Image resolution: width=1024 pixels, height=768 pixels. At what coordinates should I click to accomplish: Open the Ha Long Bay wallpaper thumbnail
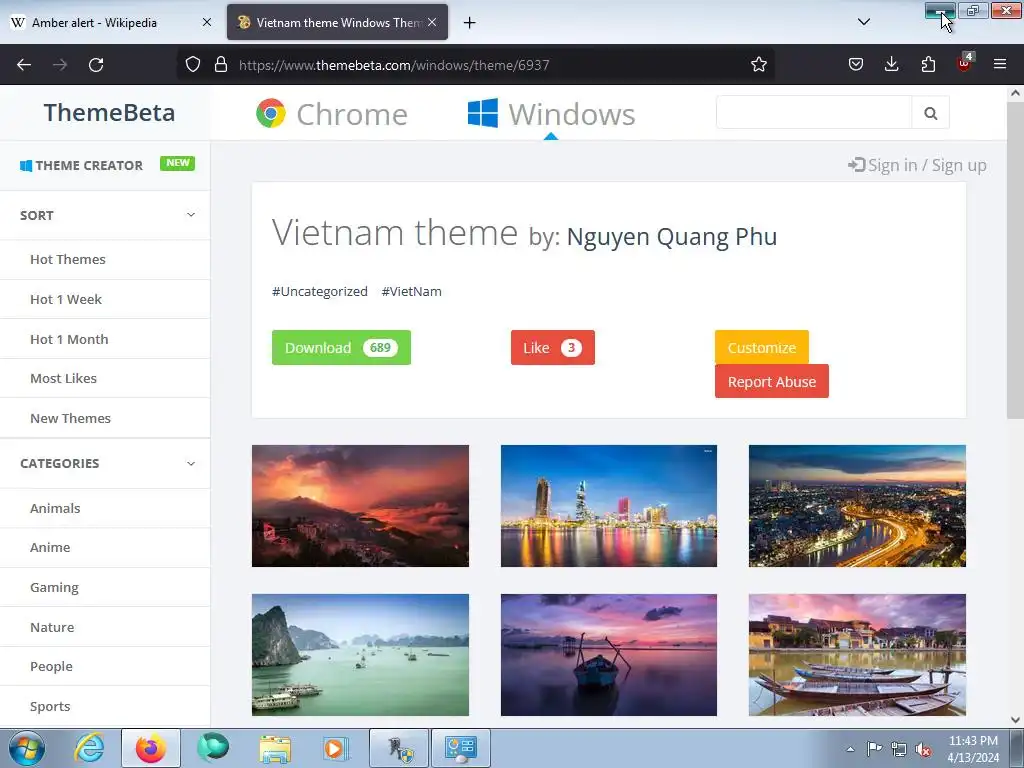[360, 655]
